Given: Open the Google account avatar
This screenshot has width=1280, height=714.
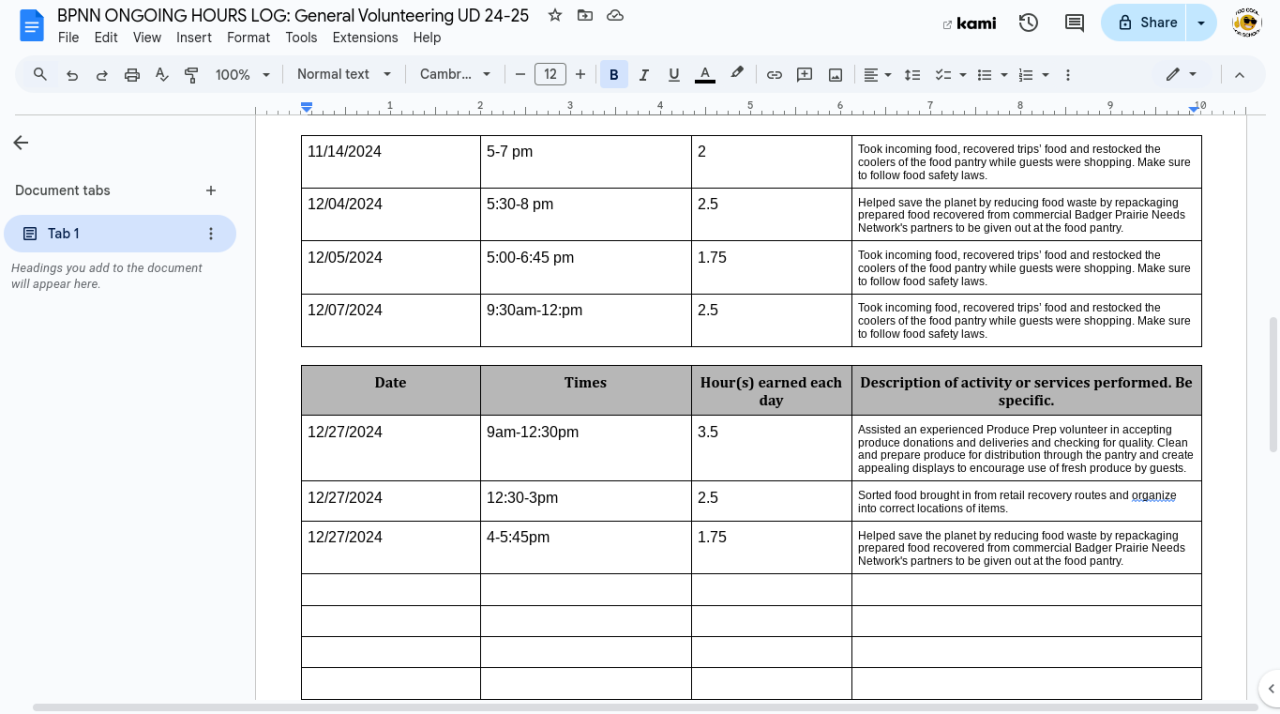Looking at the screenshot, I should click(1246, 22).
